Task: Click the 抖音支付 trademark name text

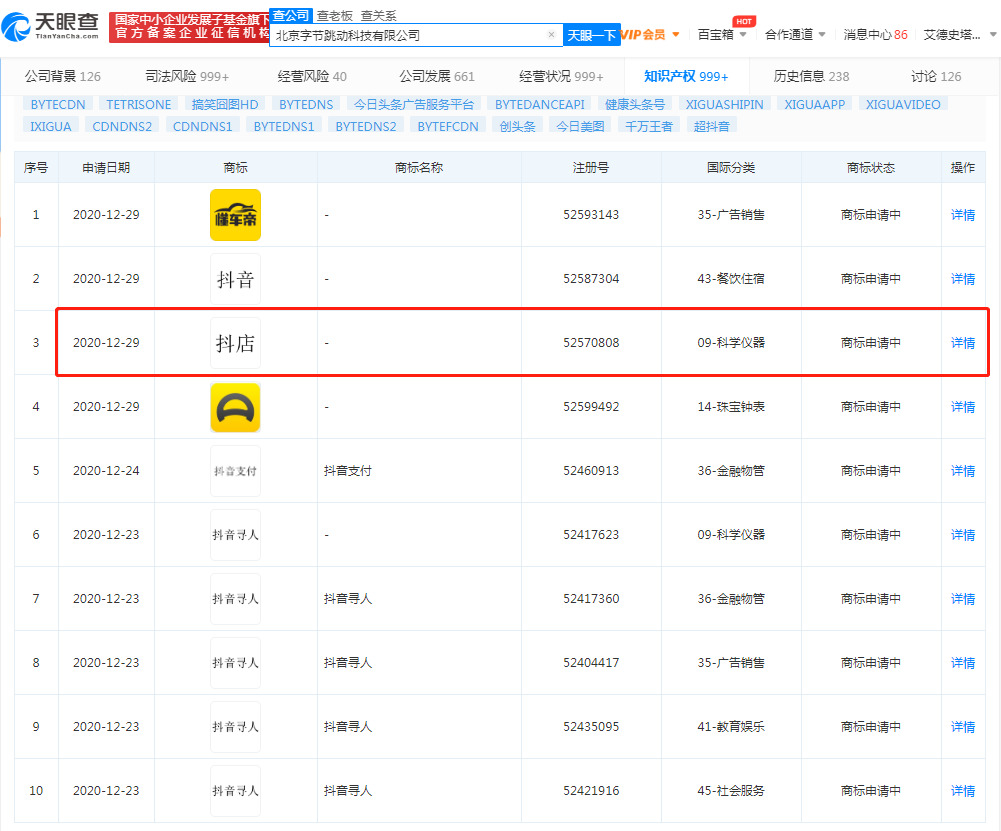Action: pyautogui.click(x=348, y=471)
